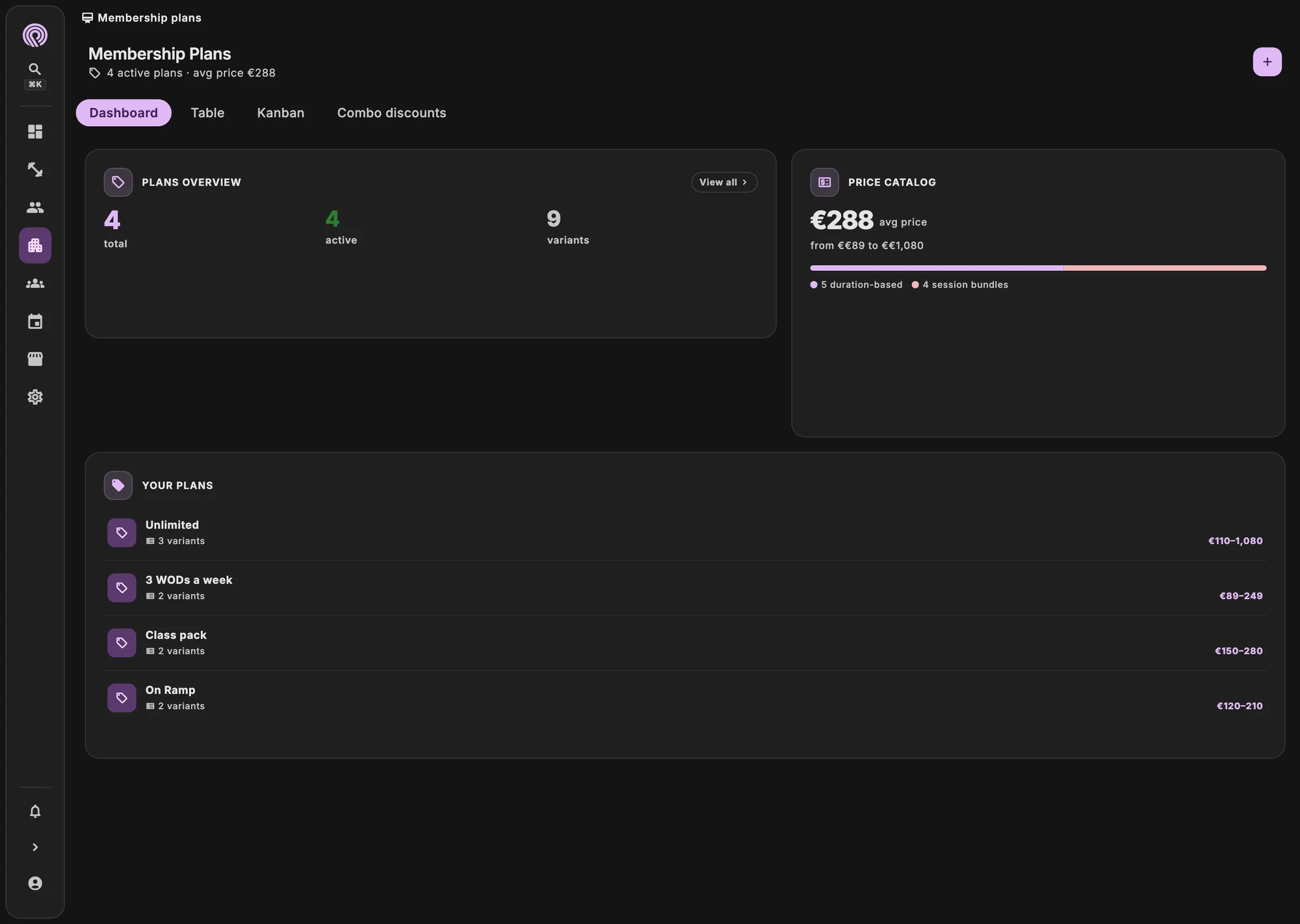Image resolution: width=1300 pixels, height=924 pixels.
Task: Open the On Ramp plan
Action: 684,698
